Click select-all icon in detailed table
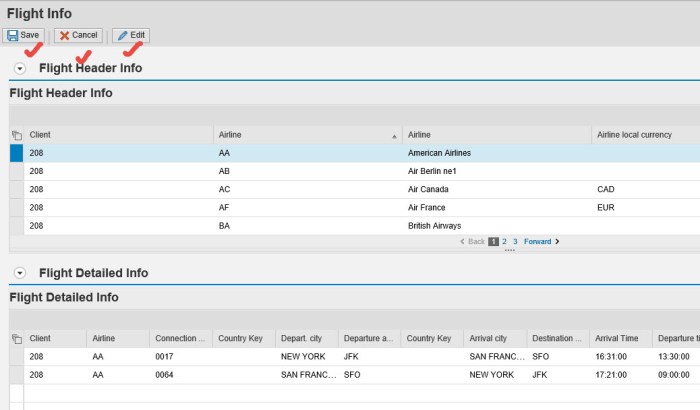The width and height of the screenshot is (700, 410). coord(16,339)
